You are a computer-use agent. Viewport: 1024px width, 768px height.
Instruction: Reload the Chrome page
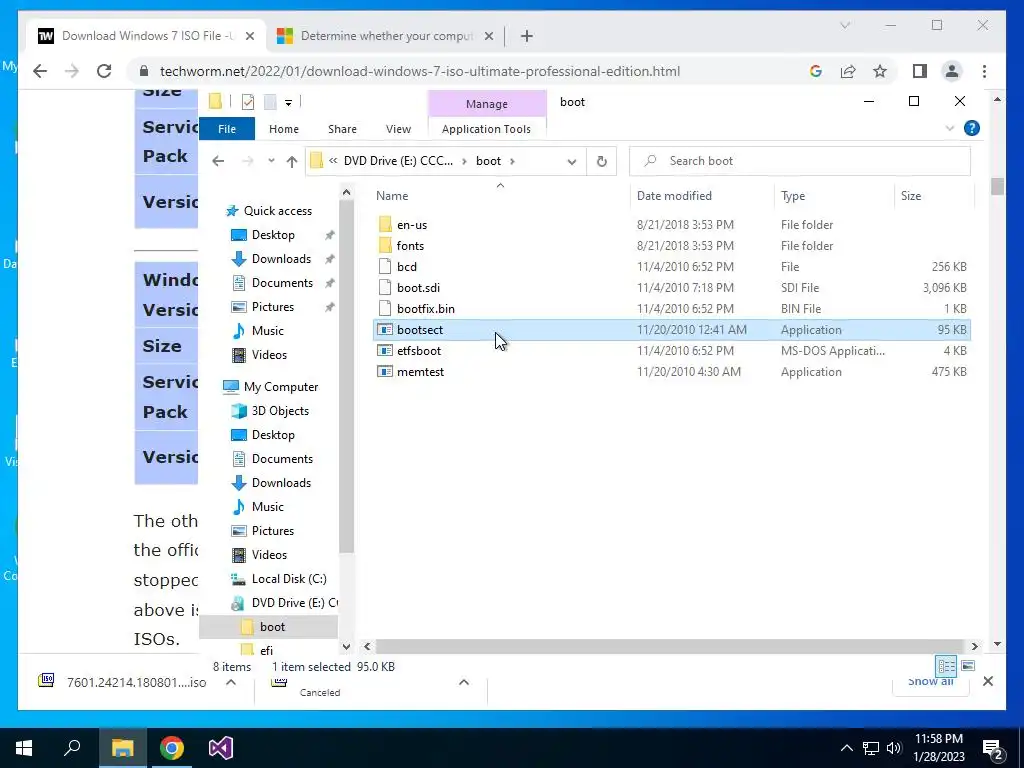[104, 71]
